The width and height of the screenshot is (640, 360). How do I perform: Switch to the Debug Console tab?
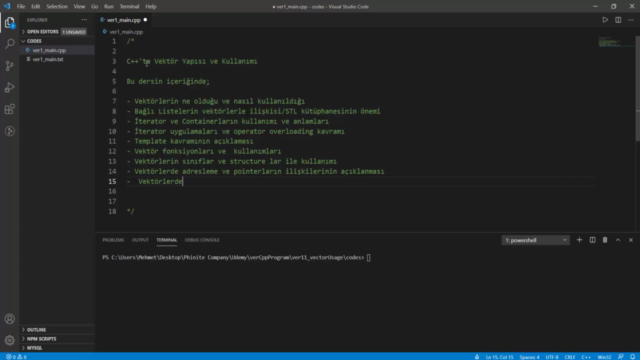click(202, 240)
